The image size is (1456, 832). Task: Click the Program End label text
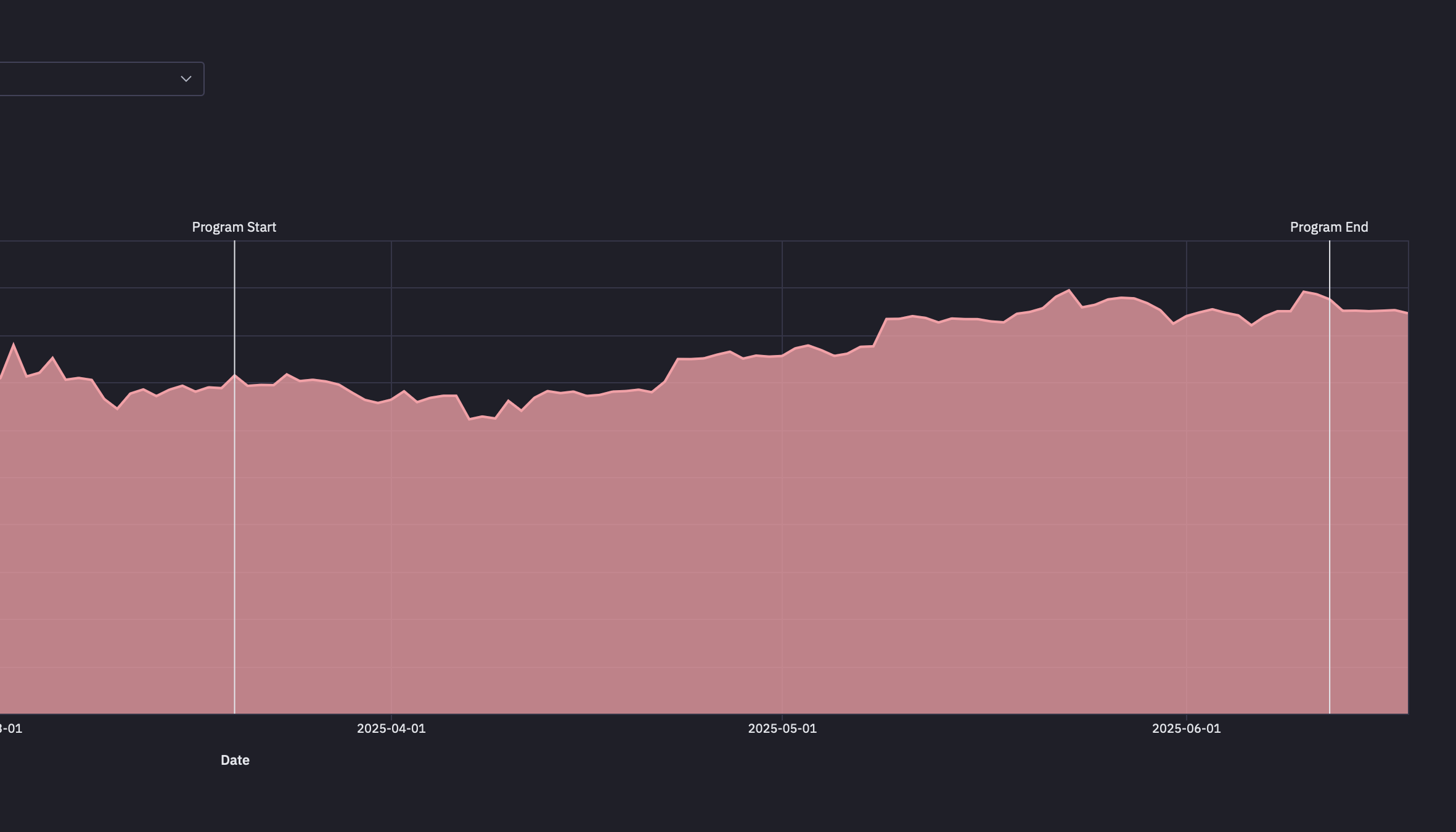tap(1330, 227)
